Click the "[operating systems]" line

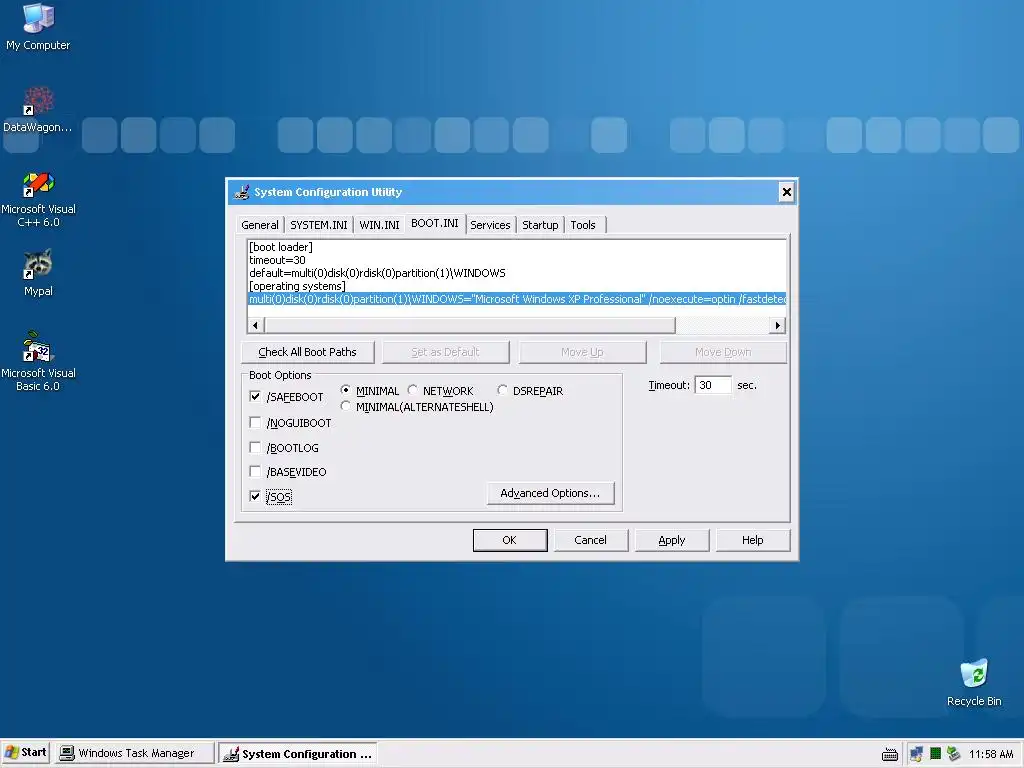tap(297, 286)
